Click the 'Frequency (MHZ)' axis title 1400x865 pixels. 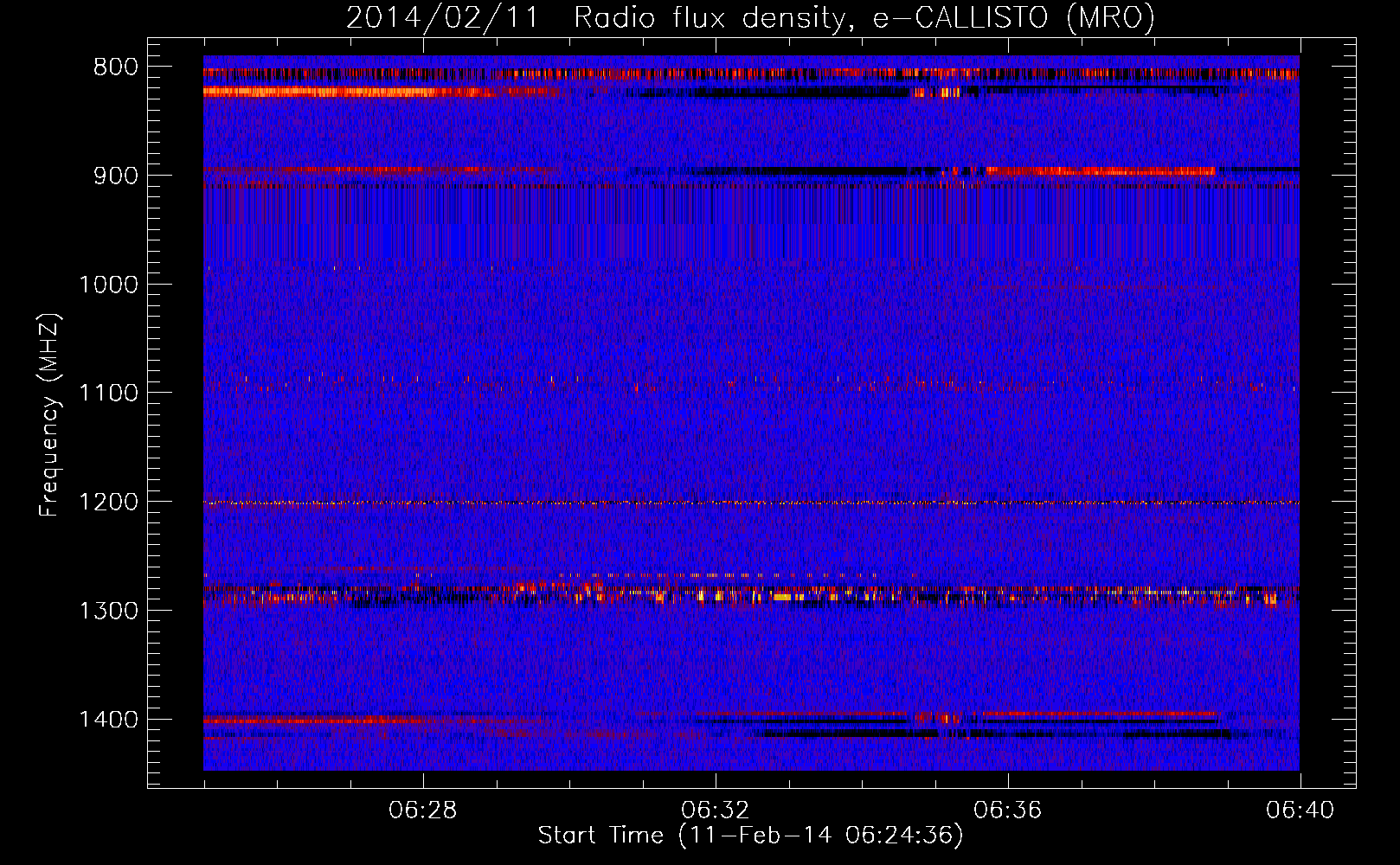(x=49, y=415)
